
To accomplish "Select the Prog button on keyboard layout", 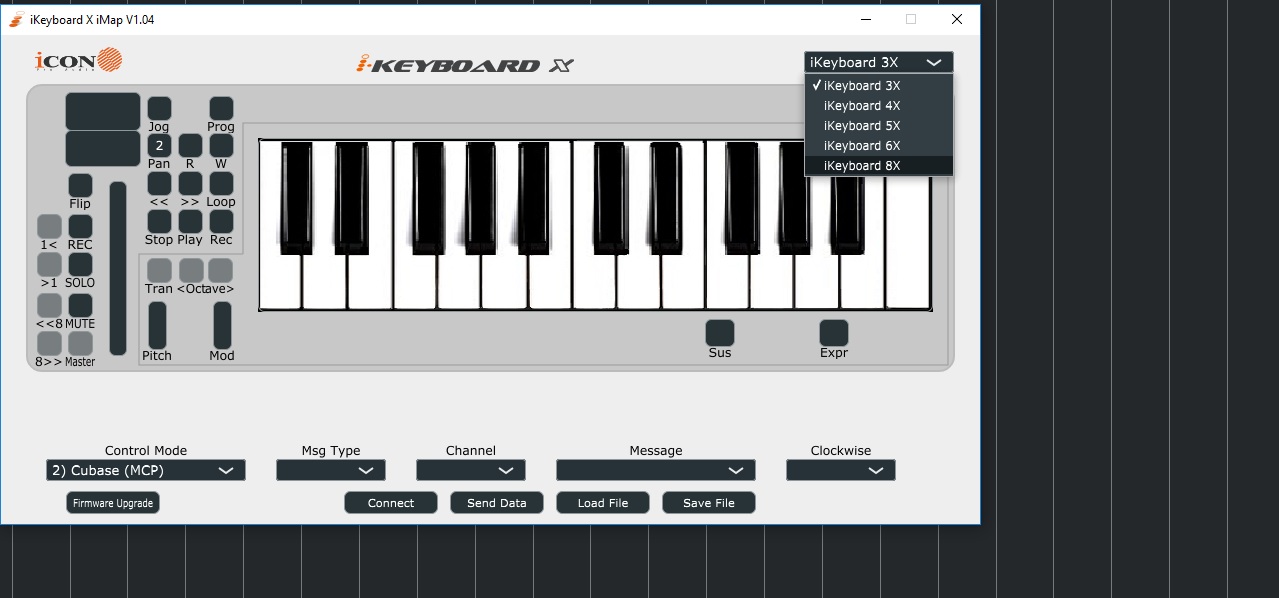I will pos(221,108).
